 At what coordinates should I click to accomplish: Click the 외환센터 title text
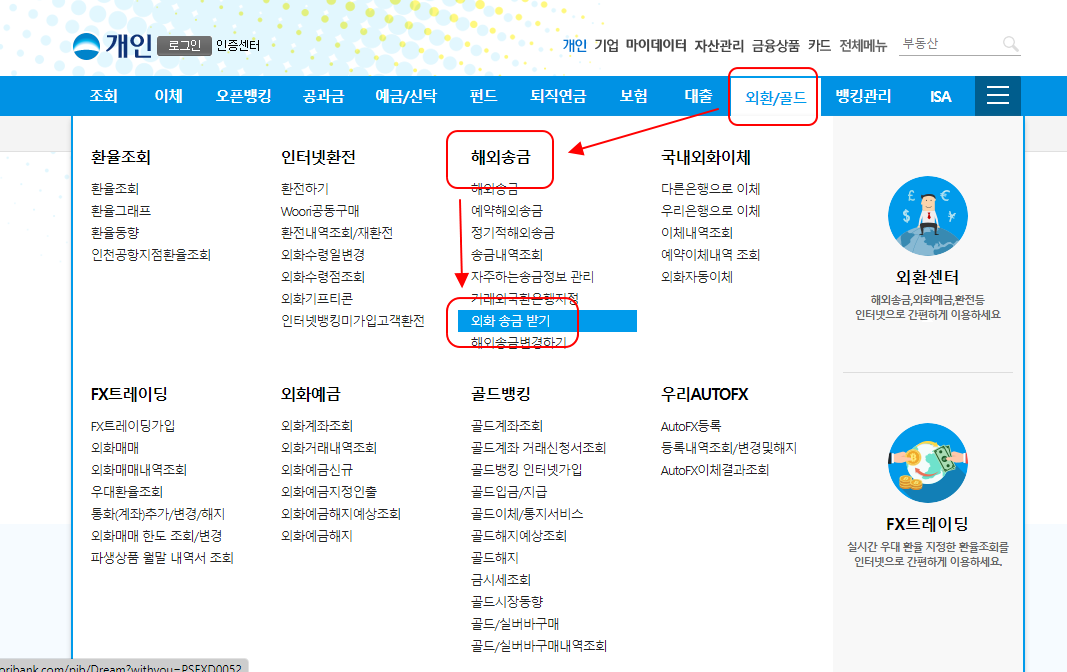click(928, 277)
